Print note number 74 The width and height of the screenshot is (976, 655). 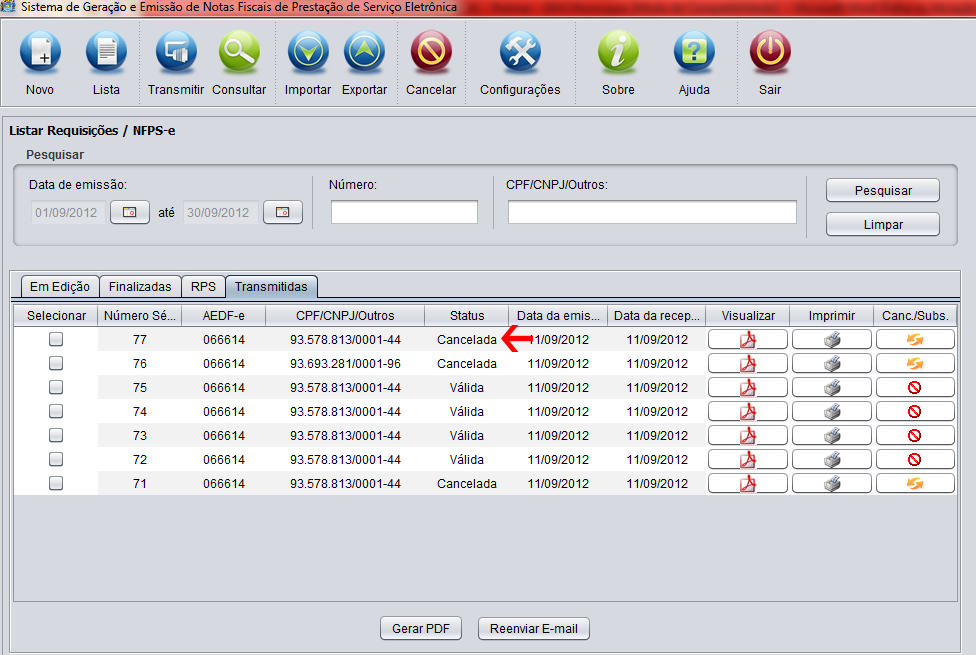pyautogui.click(x=832, y=412)
